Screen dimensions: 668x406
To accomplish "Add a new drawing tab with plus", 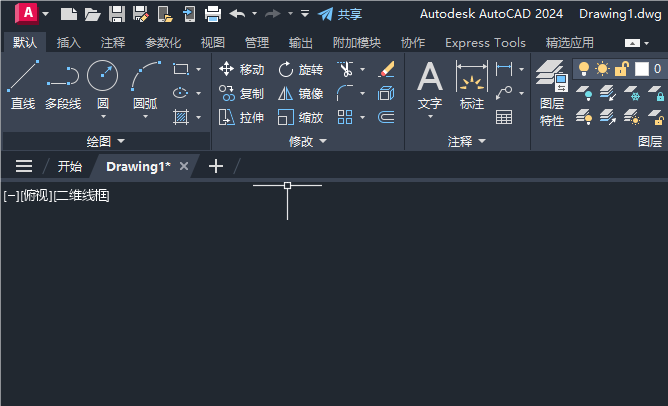I will 216,166.
